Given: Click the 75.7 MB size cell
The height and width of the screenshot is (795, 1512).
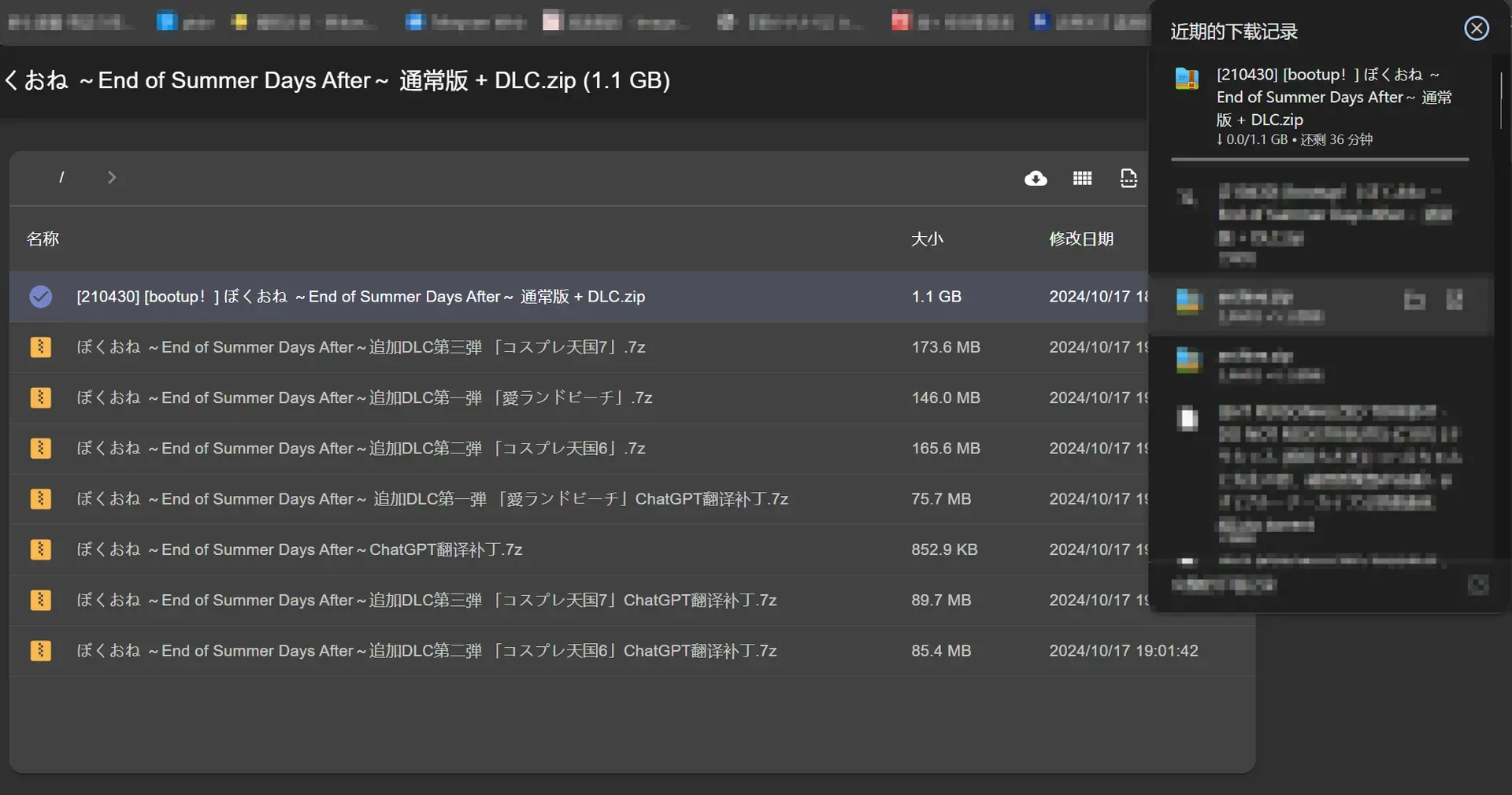Looking at the screenshot, I should click(x=941, y=499).
